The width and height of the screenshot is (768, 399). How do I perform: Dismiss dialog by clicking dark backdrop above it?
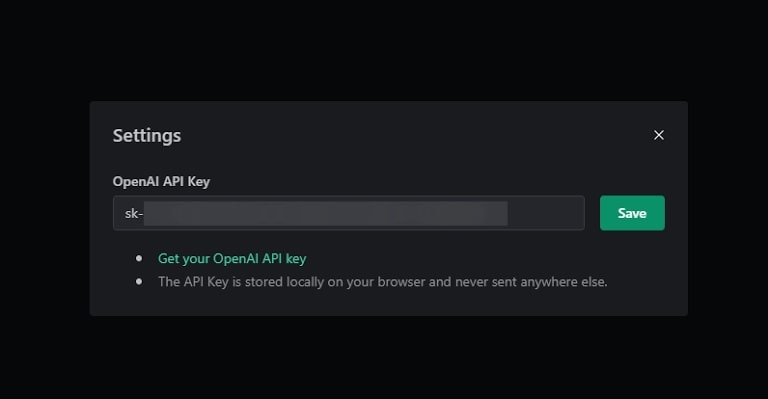(x=384, y=49)
